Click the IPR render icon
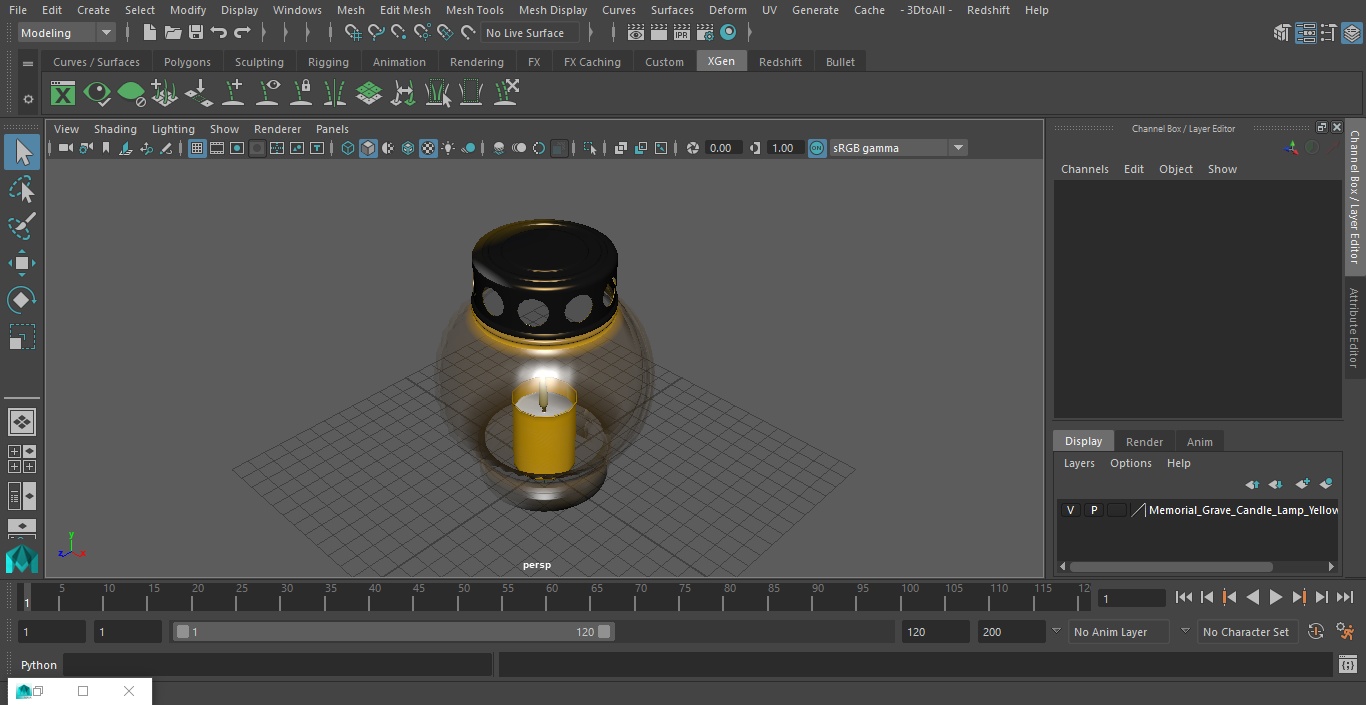The height and width of the screenshot is (705, 1366). coord(682,33)
